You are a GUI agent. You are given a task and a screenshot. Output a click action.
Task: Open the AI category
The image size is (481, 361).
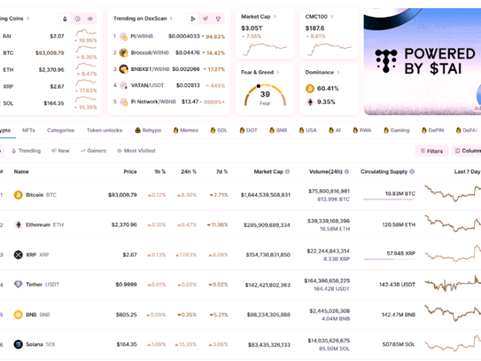tap(335, 130)
